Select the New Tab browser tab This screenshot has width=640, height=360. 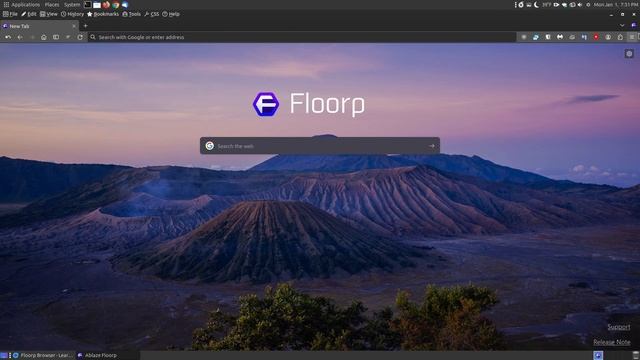(40, 26)
